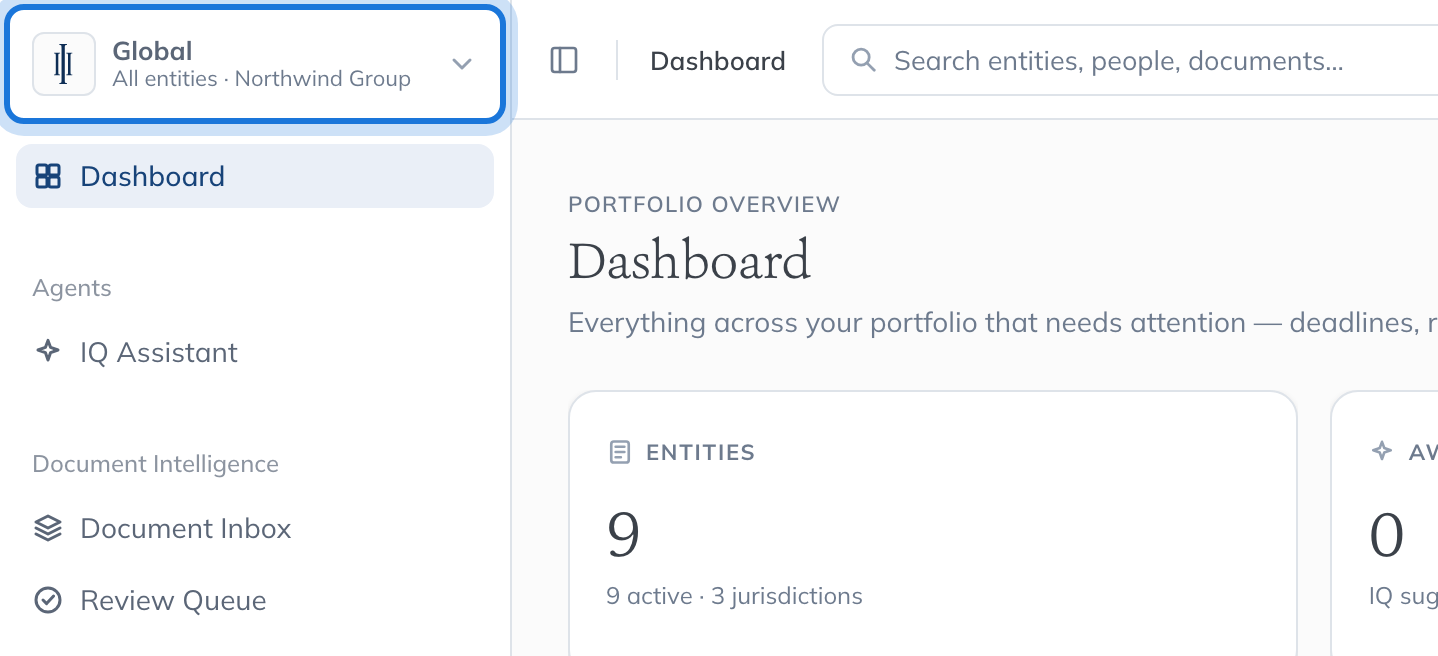Open Review Queue
Viewport: 1438px width, 656px height.
[x=255, y=600]
